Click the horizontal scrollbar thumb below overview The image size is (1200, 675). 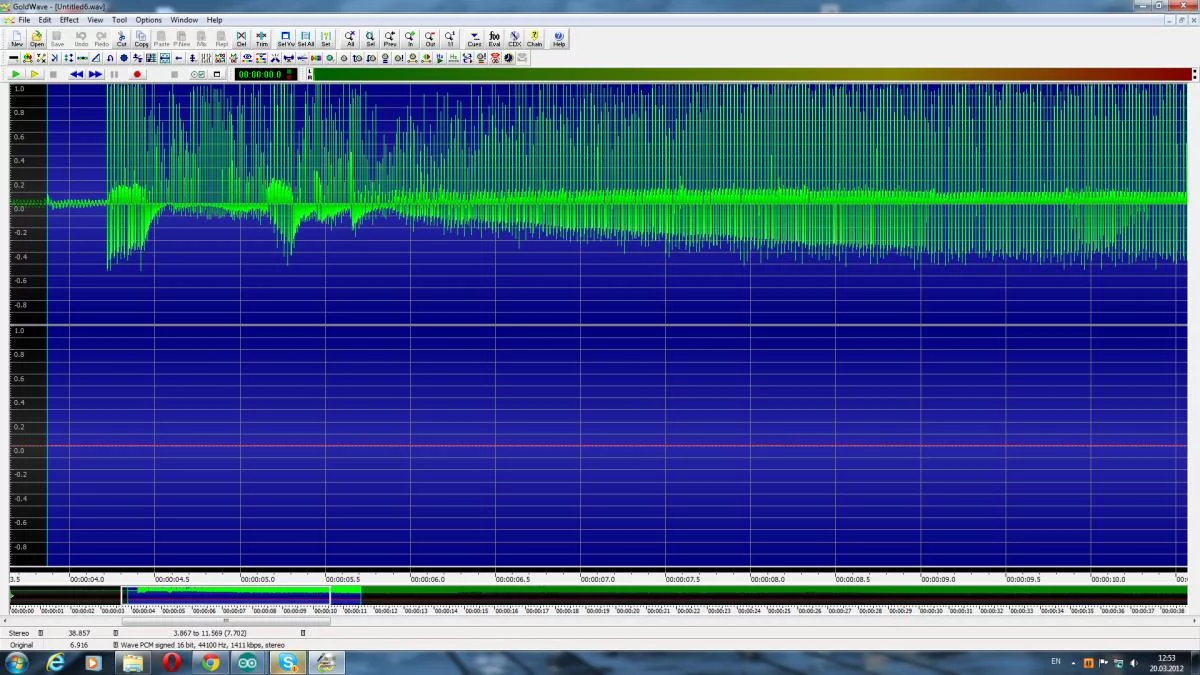tap(225, 621)
